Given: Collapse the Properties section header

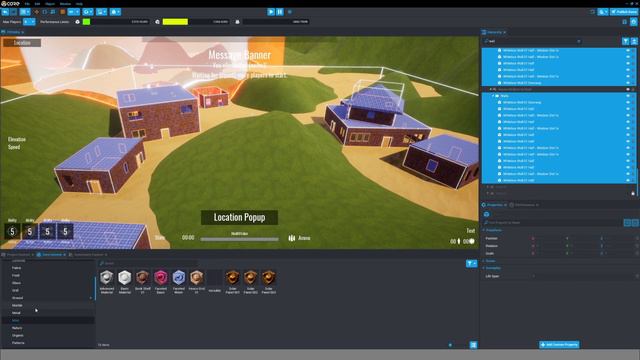Looking at the screenshot, I should tap(492, 230).
